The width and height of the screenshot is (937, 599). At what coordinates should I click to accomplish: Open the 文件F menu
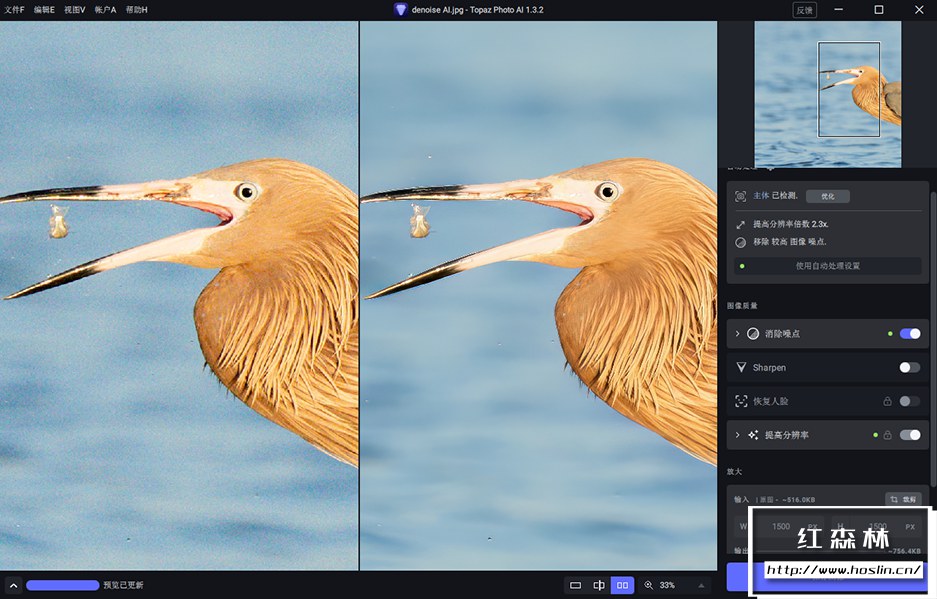(x=14, y=9)
